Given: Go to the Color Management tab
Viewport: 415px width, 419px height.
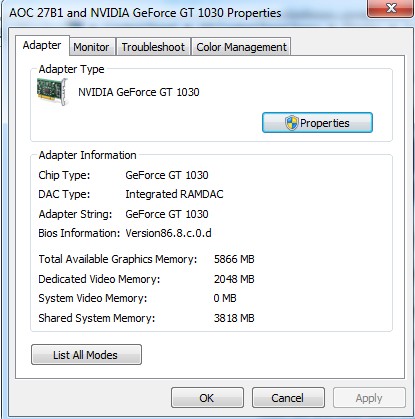Looking at the screenshot, I should 241,47.
